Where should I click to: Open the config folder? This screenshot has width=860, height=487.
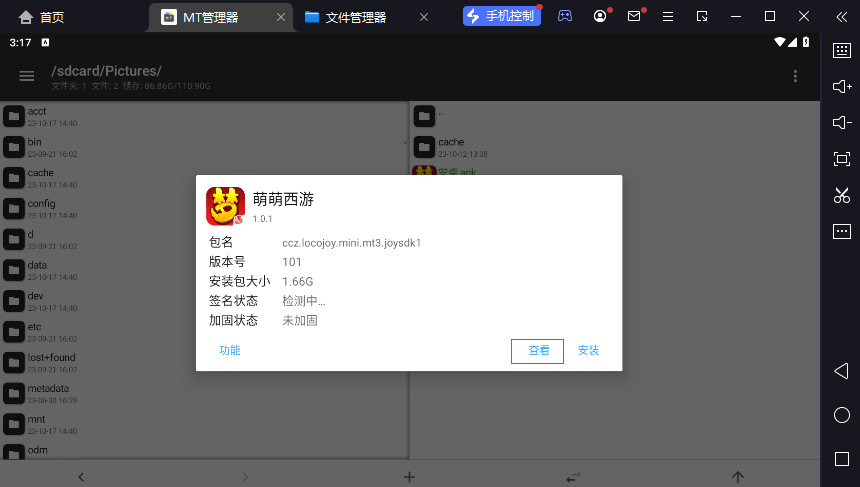tap(204, 208)
